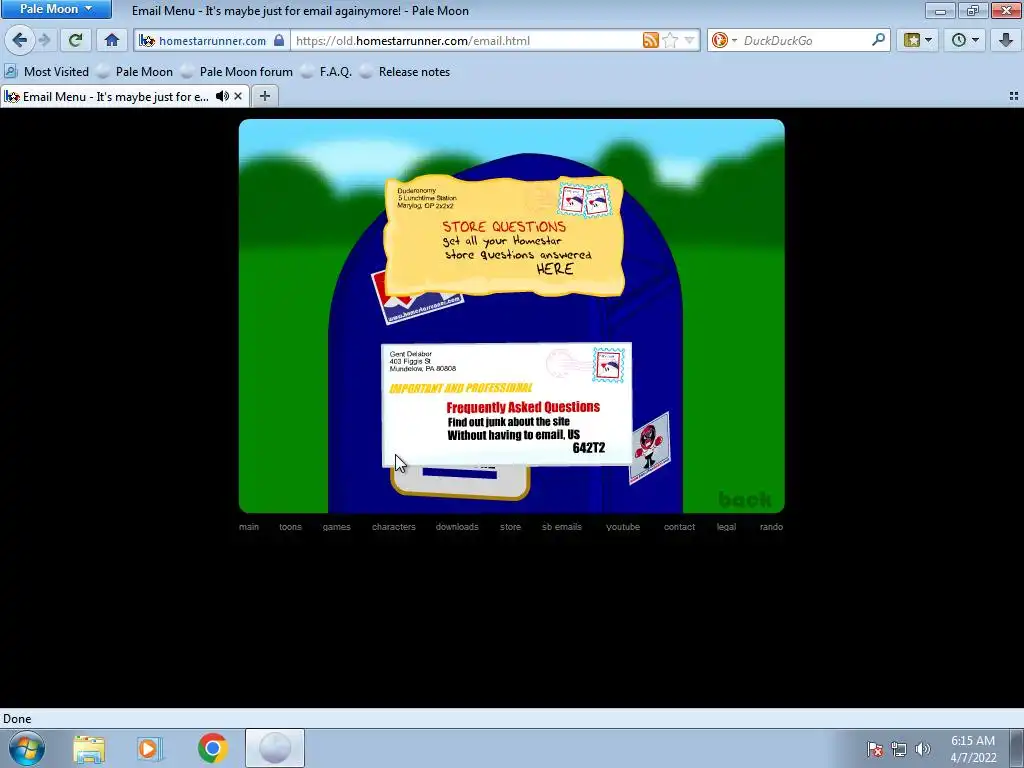Open the DuckDuckGo search engine selector
The image size is (1024, 768).
pos(724,40)
